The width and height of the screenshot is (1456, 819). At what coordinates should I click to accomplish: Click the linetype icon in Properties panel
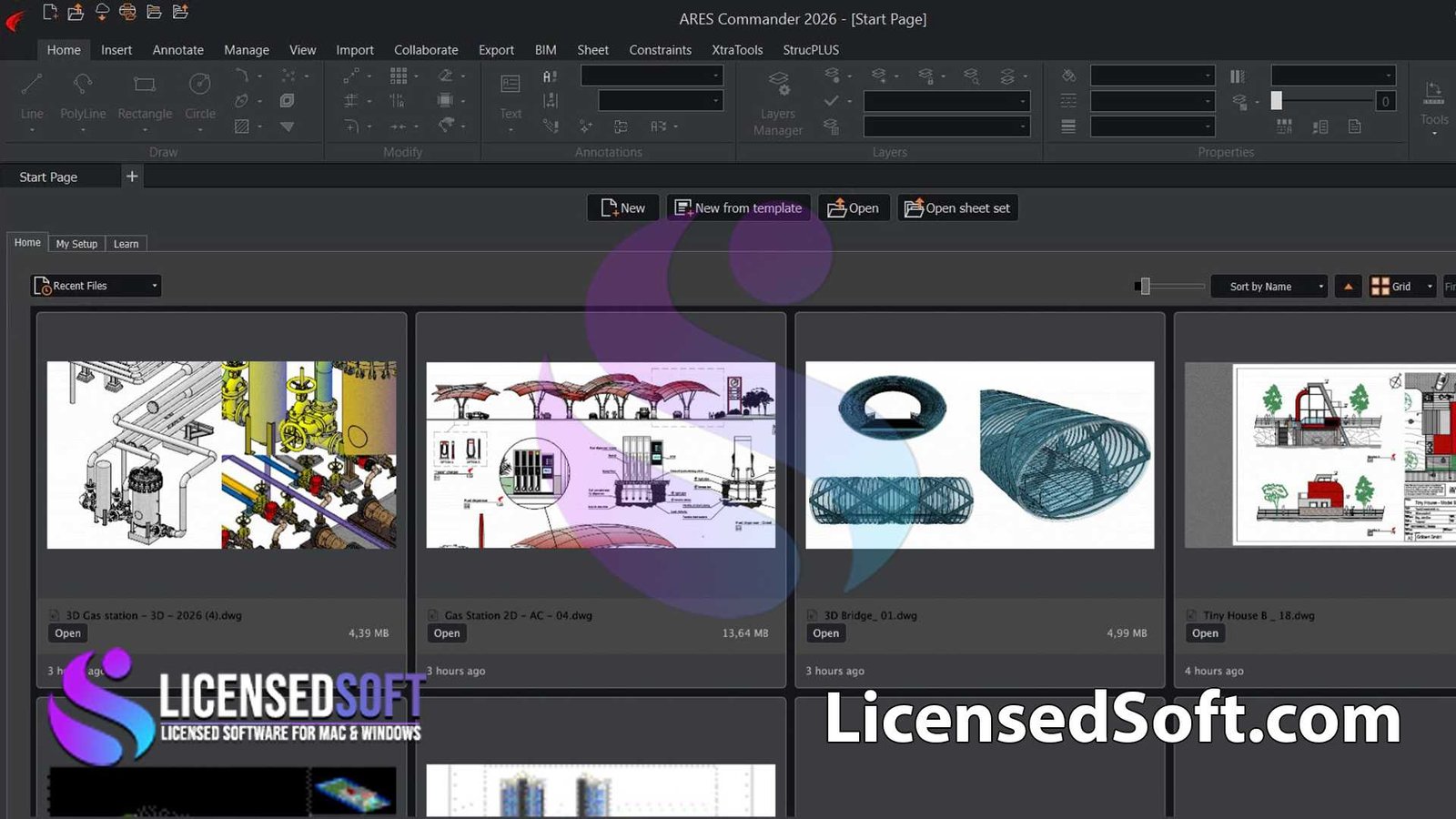1068,101
